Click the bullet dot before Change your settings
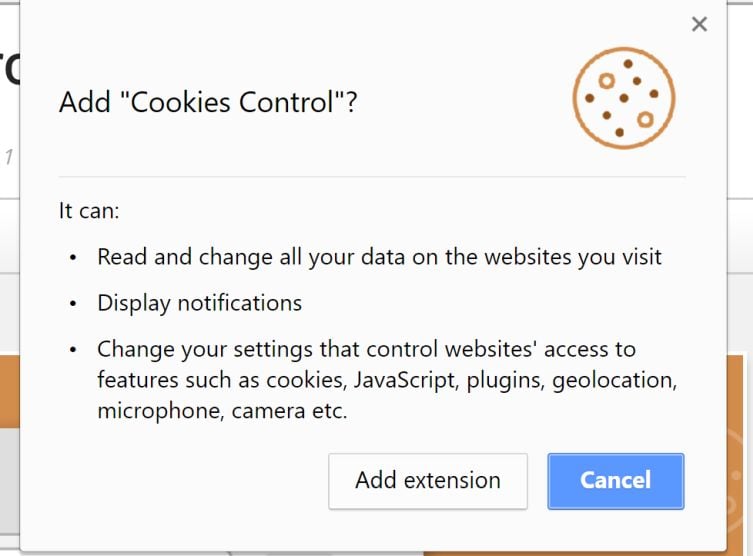Image resolution: width=753 pixels, height=556 pixels. (73, 350)
